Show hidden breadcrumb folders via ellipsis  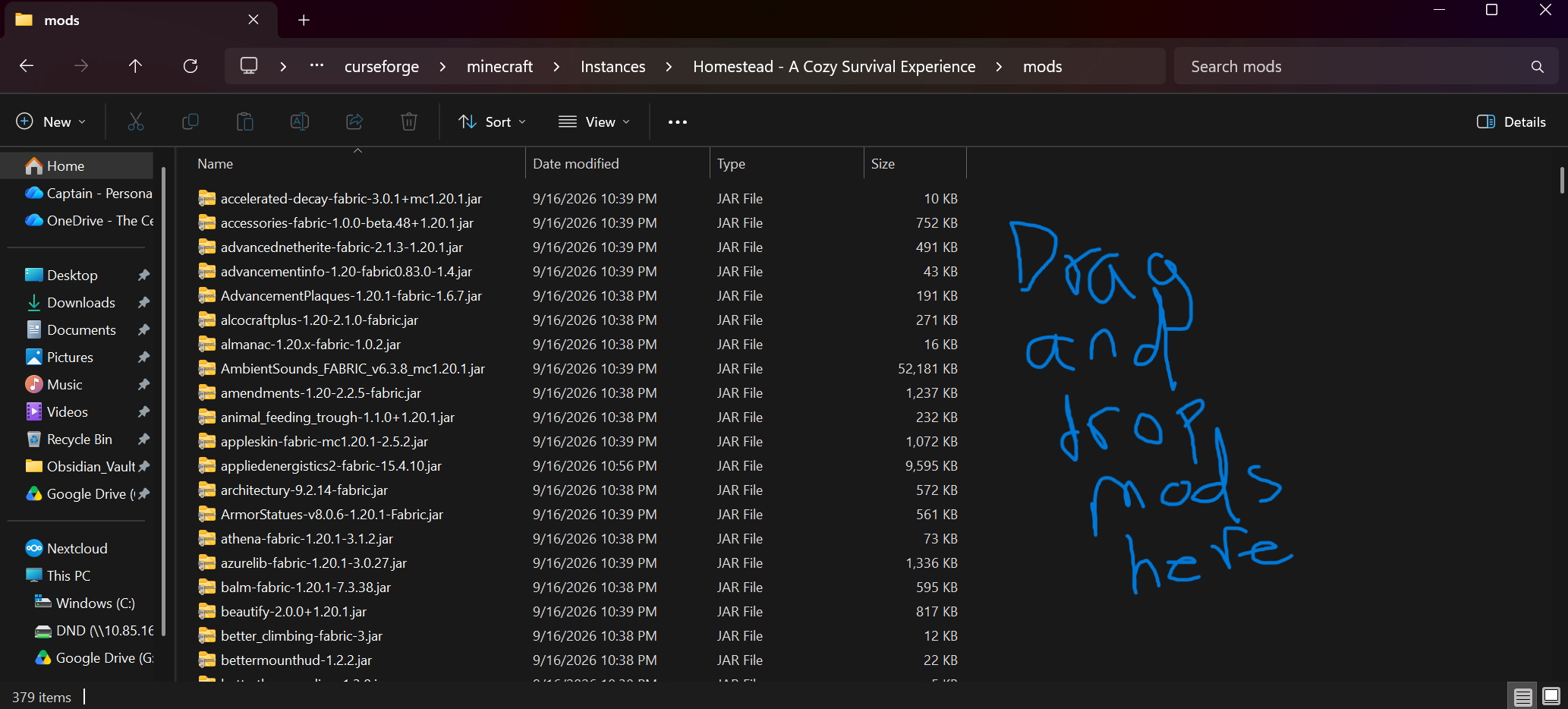click(x=317, y=66)
